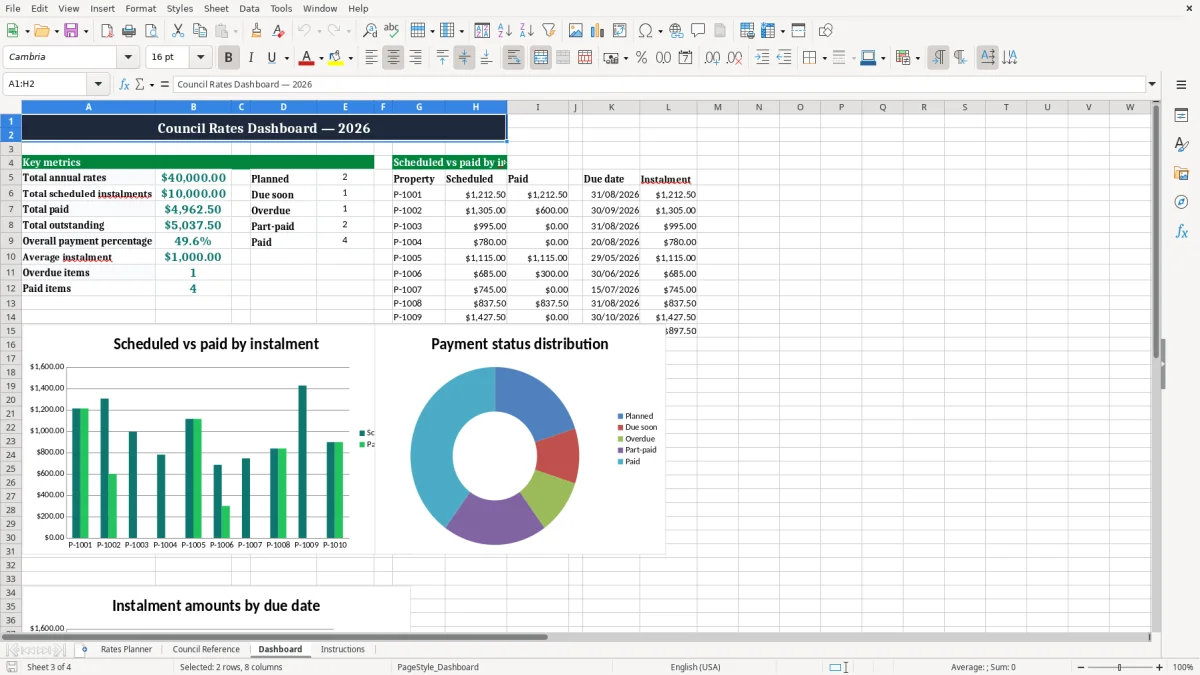
Task: Open the Sheet menu
Action: (216, 8)
